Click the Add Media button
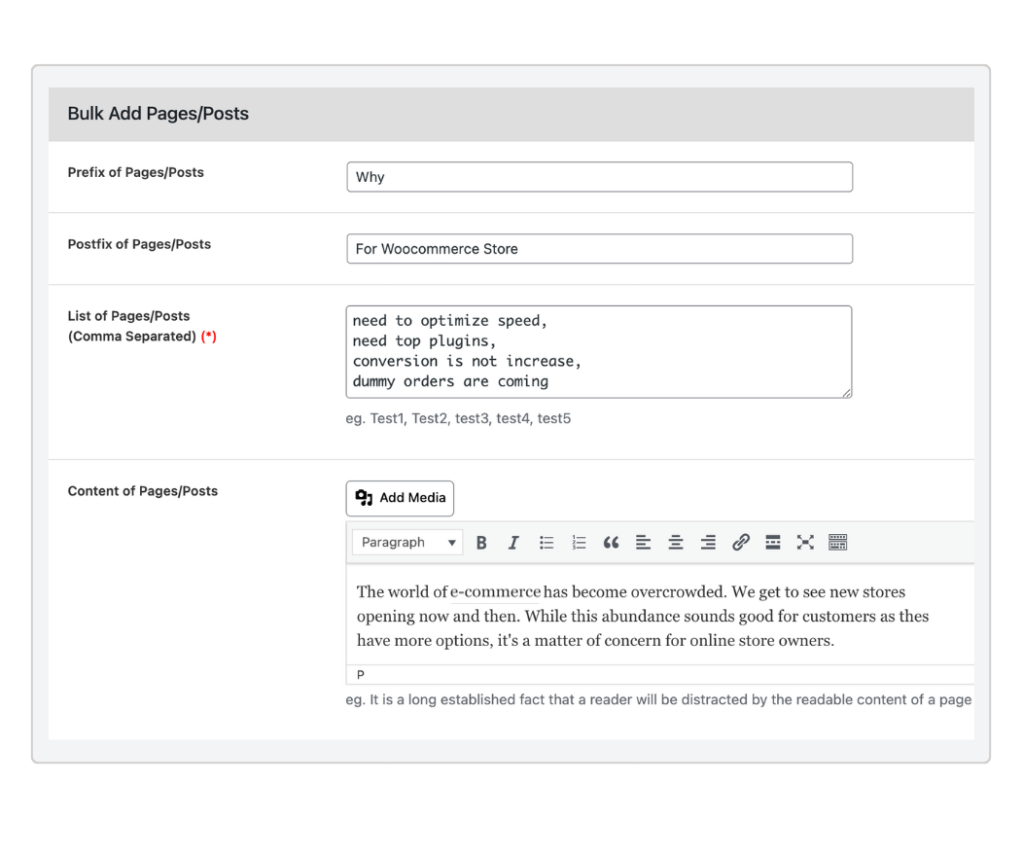Screen dimensions: 1023x854 (400, 498)
